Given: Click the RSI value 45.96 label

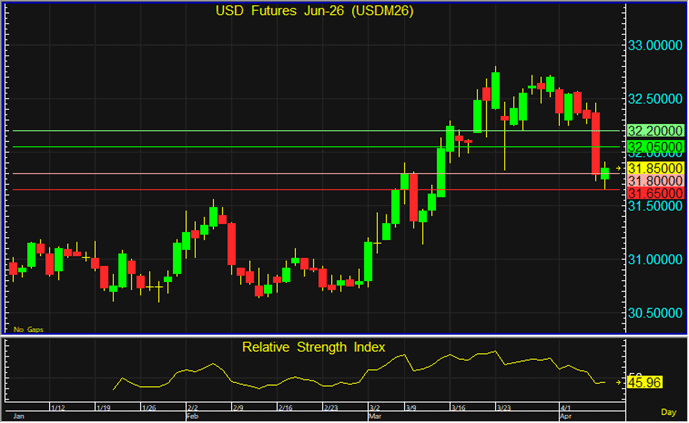Looking at the screenshot, I should (644, 383).
